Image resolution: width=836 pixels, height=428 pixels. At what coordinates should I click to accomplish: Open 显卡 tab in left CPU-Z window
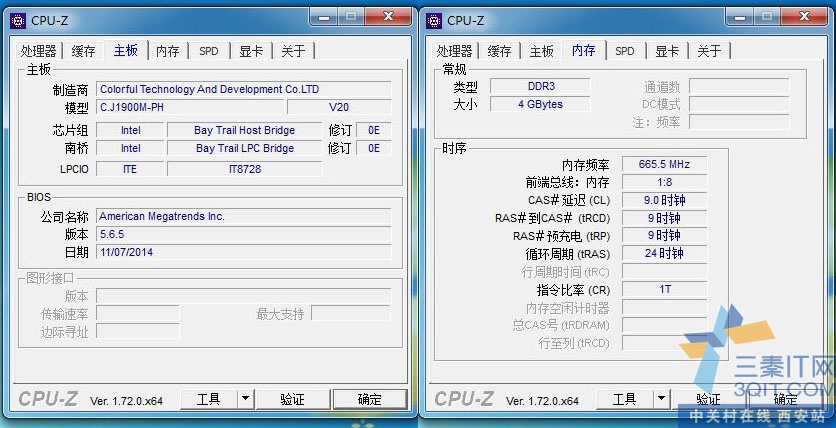click(x=251, y=51)
